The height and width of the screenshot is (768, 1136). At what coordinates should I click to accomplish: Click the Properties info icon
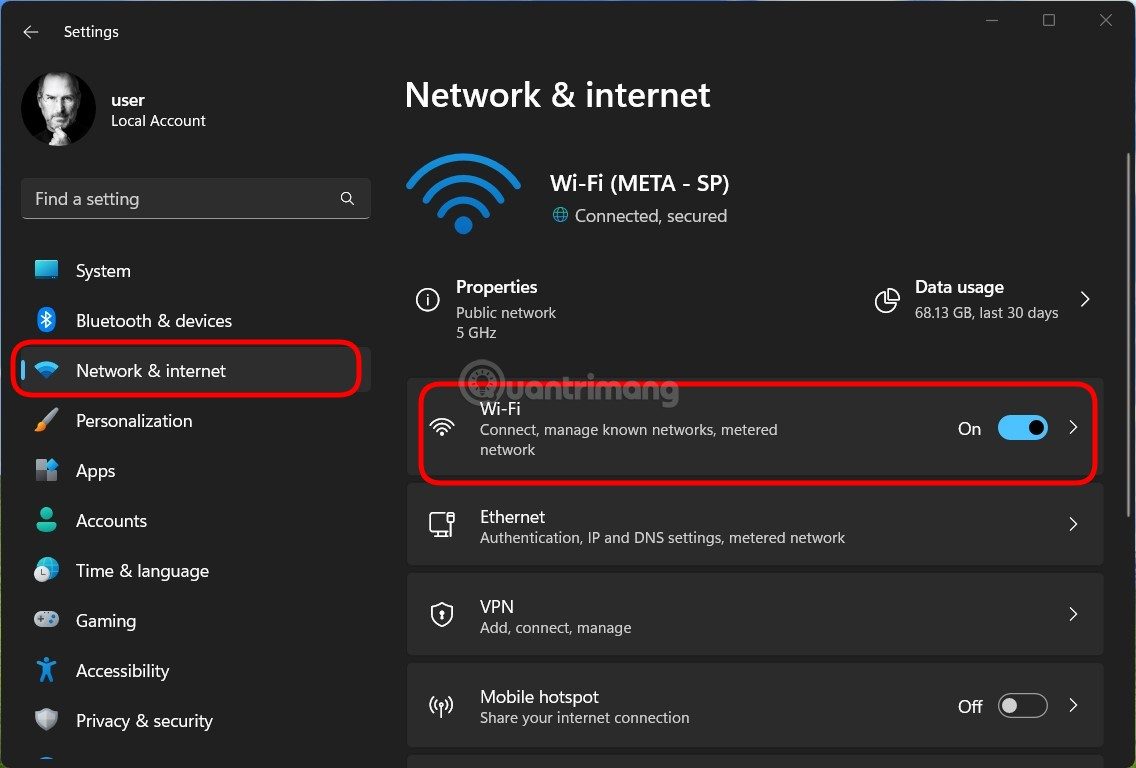(427, 300)
